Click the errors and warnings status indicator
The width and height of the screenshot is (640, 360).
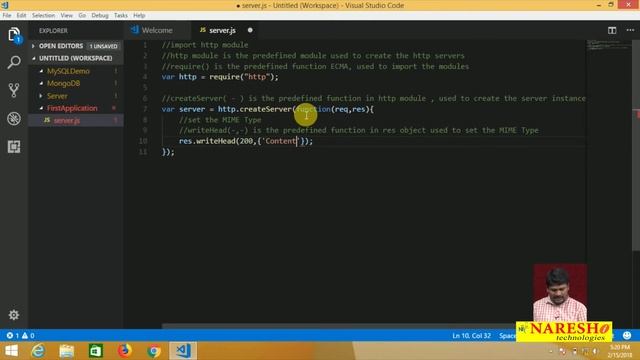pos(20,336)
